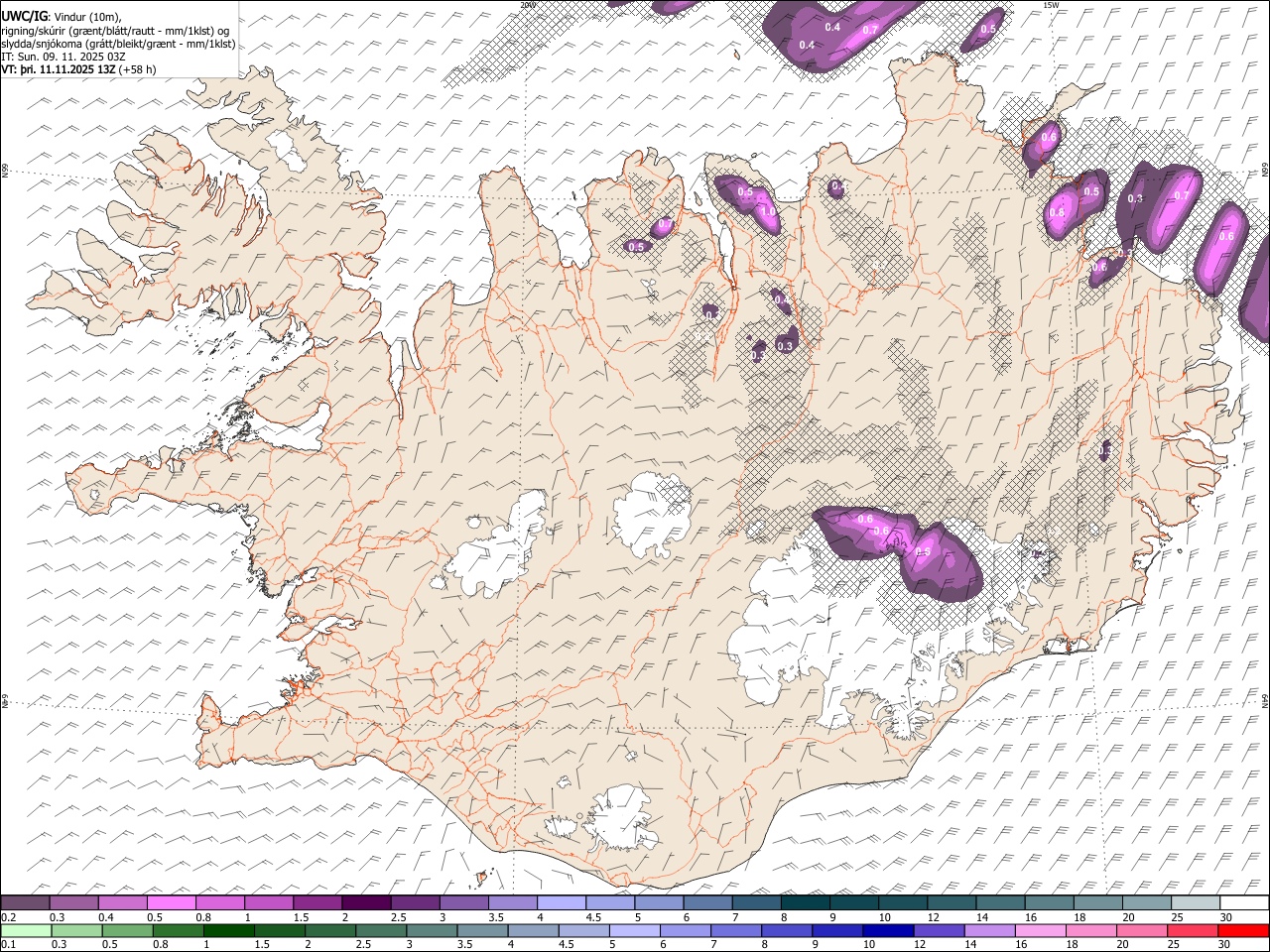Click the dark teal swatch labeled 8
This screenshot has height=952, width=1270.
[x=805, y=902]
